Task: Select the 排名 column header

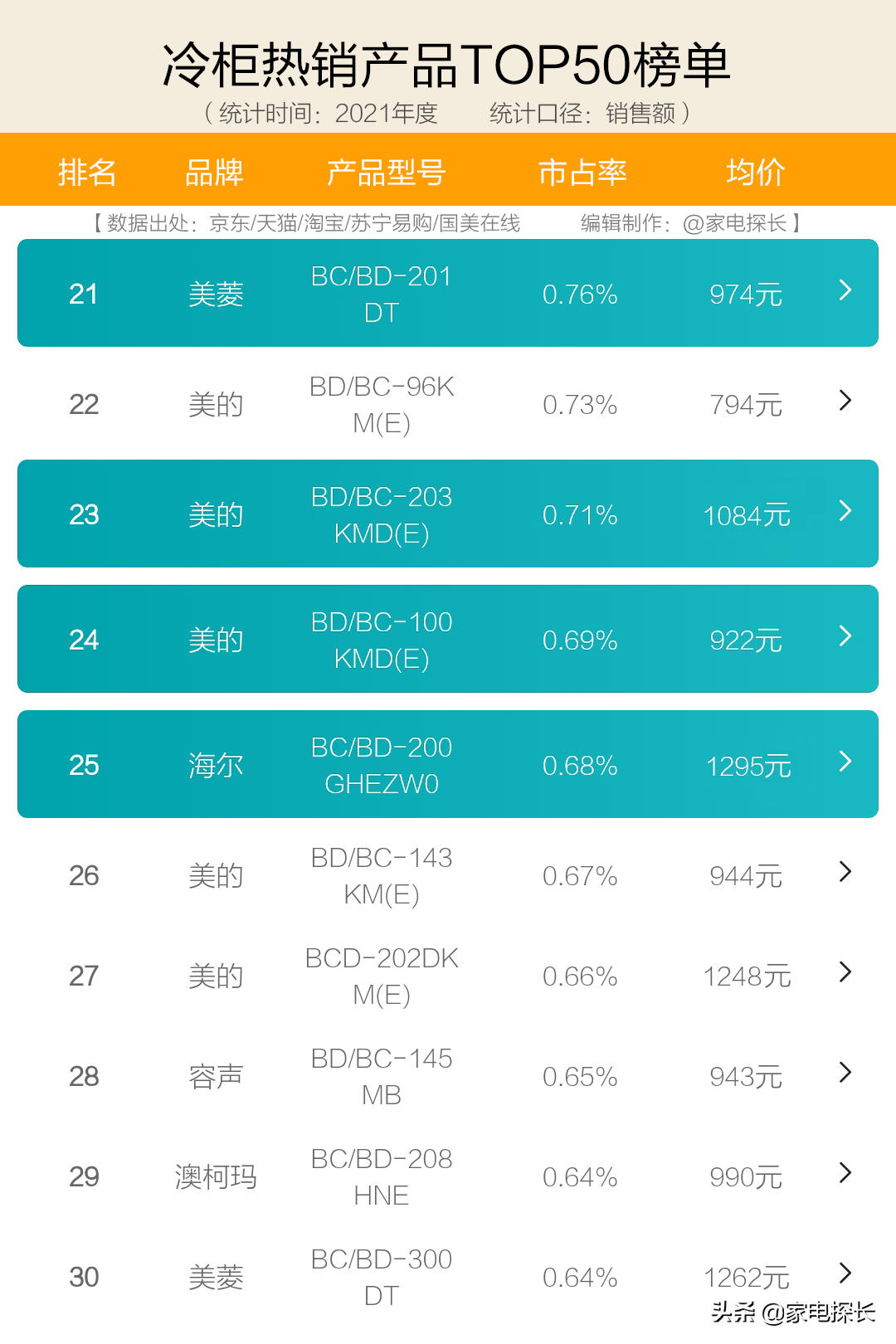Action: point(87,172)
